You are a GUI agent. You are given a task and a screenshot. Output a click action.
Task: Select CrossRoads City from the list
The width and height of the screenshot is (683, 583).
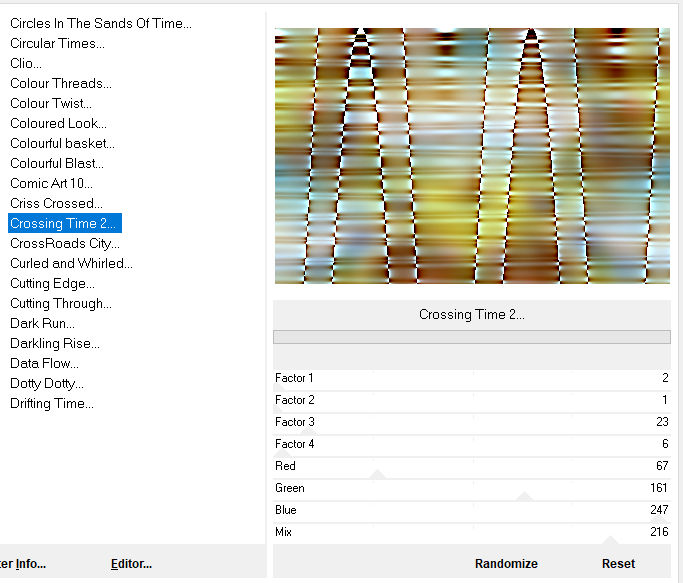(x=64, y=243)
